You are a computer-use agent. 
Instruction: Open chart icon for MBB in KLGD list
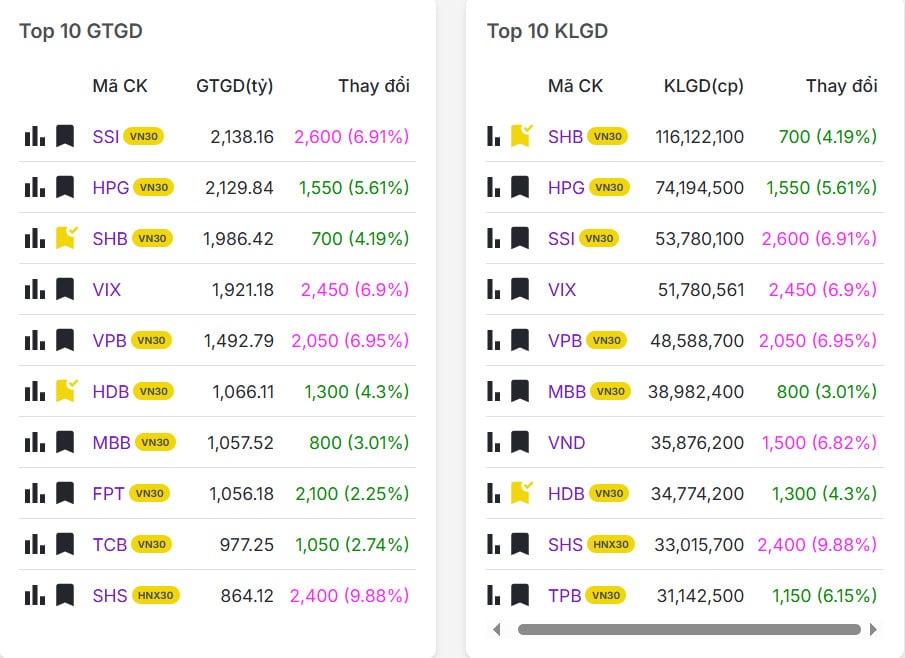[493, 391]
